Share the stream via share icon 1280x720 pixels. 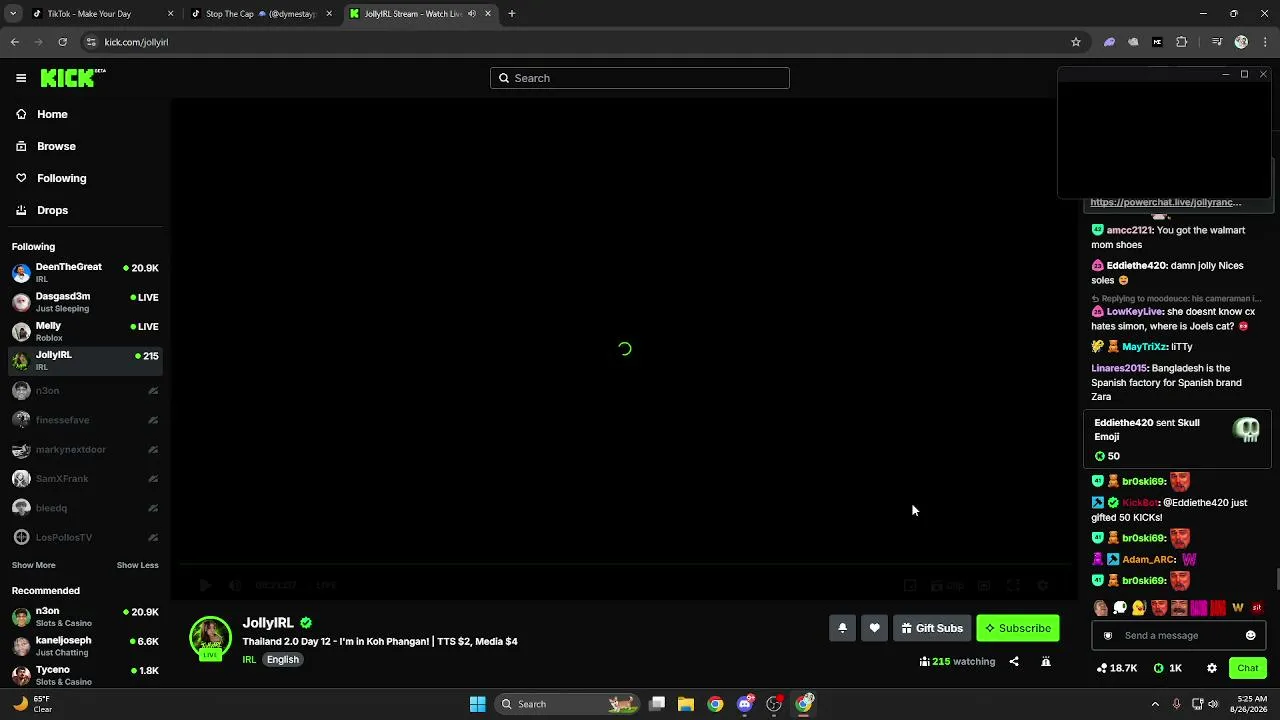click(x=1014, y=661)
